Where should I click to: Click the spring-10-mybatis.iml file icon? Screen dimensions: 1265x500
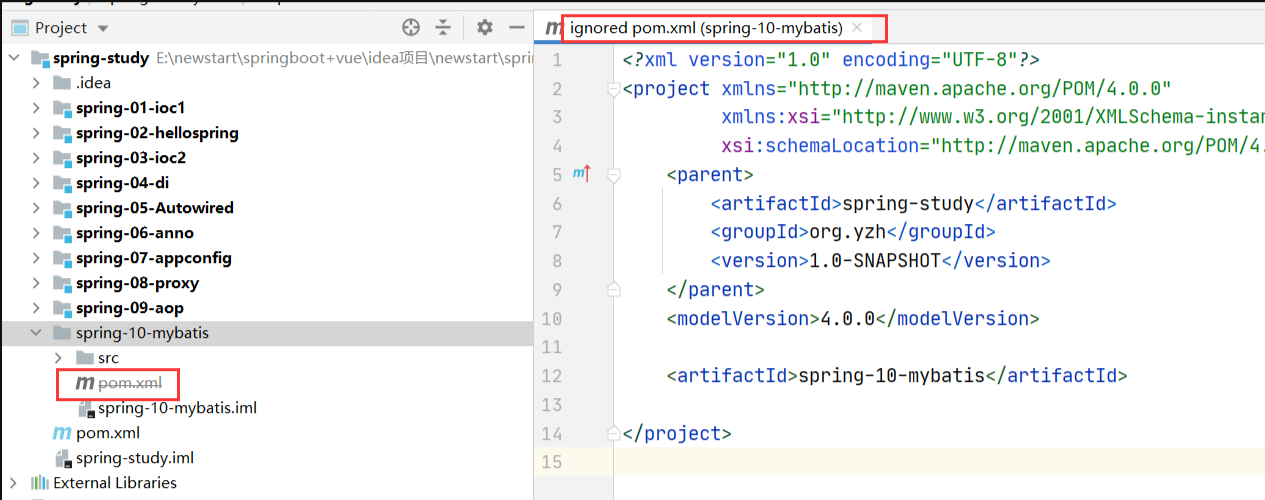(86, 408)
